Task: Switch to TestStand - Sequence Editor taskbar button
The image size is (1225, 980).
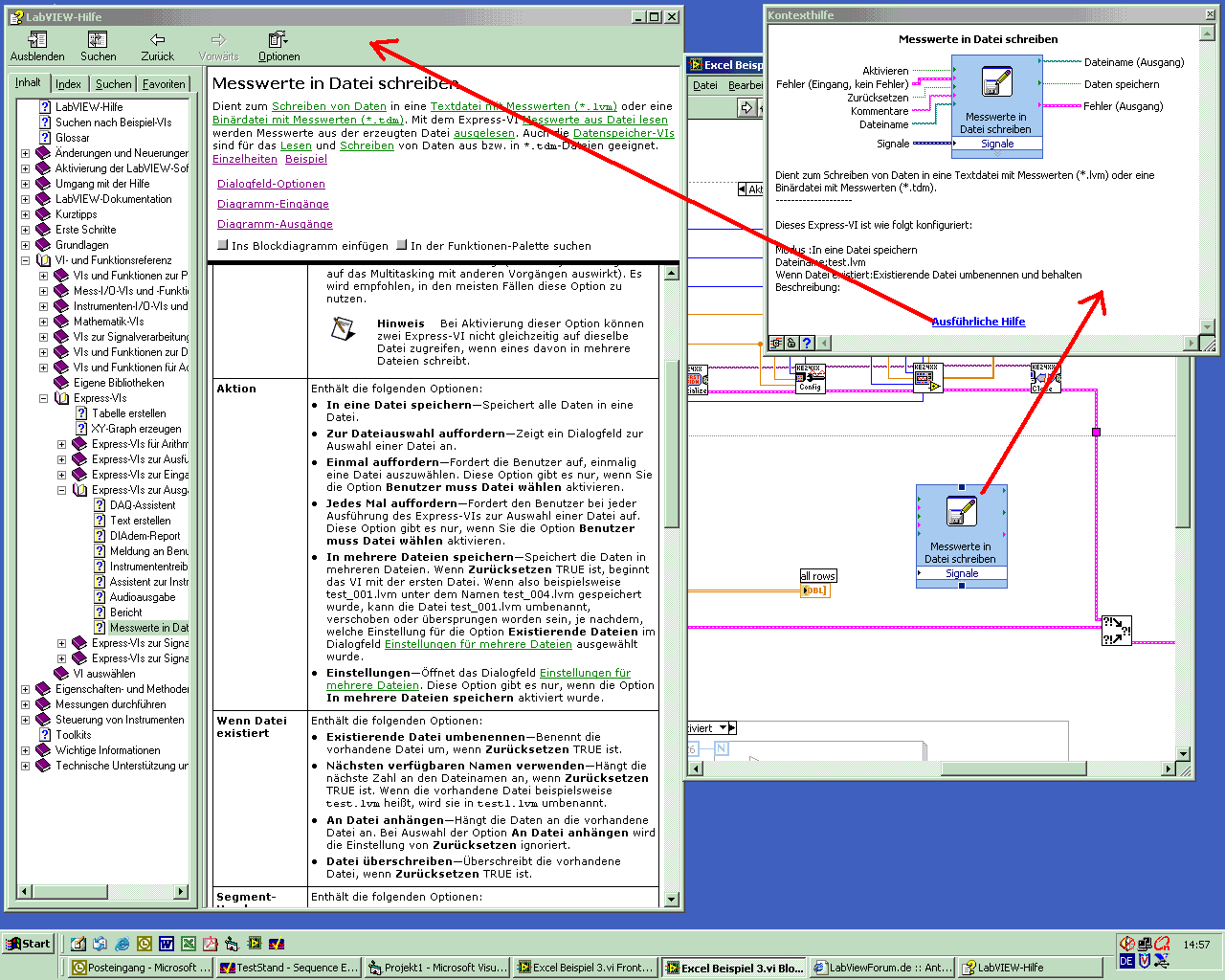Action: (288, 968)
